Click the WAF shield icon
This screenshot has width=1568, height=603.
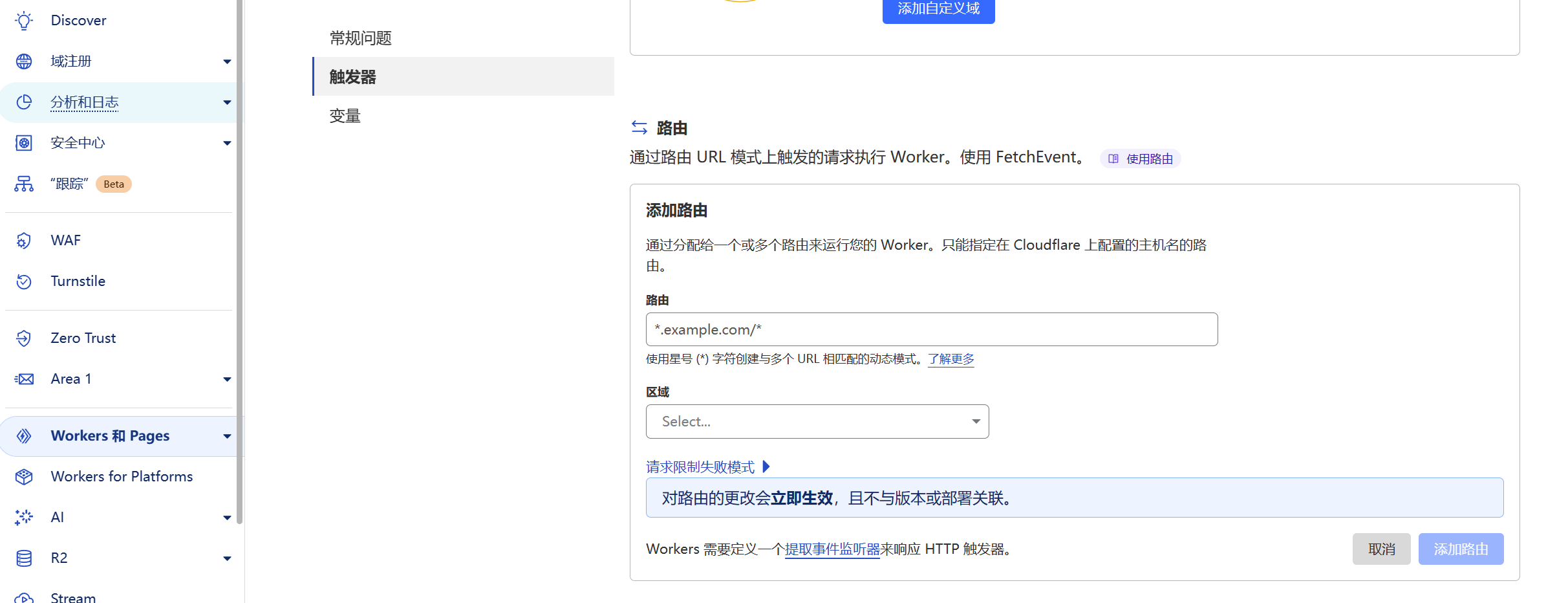tap(24, 241)
